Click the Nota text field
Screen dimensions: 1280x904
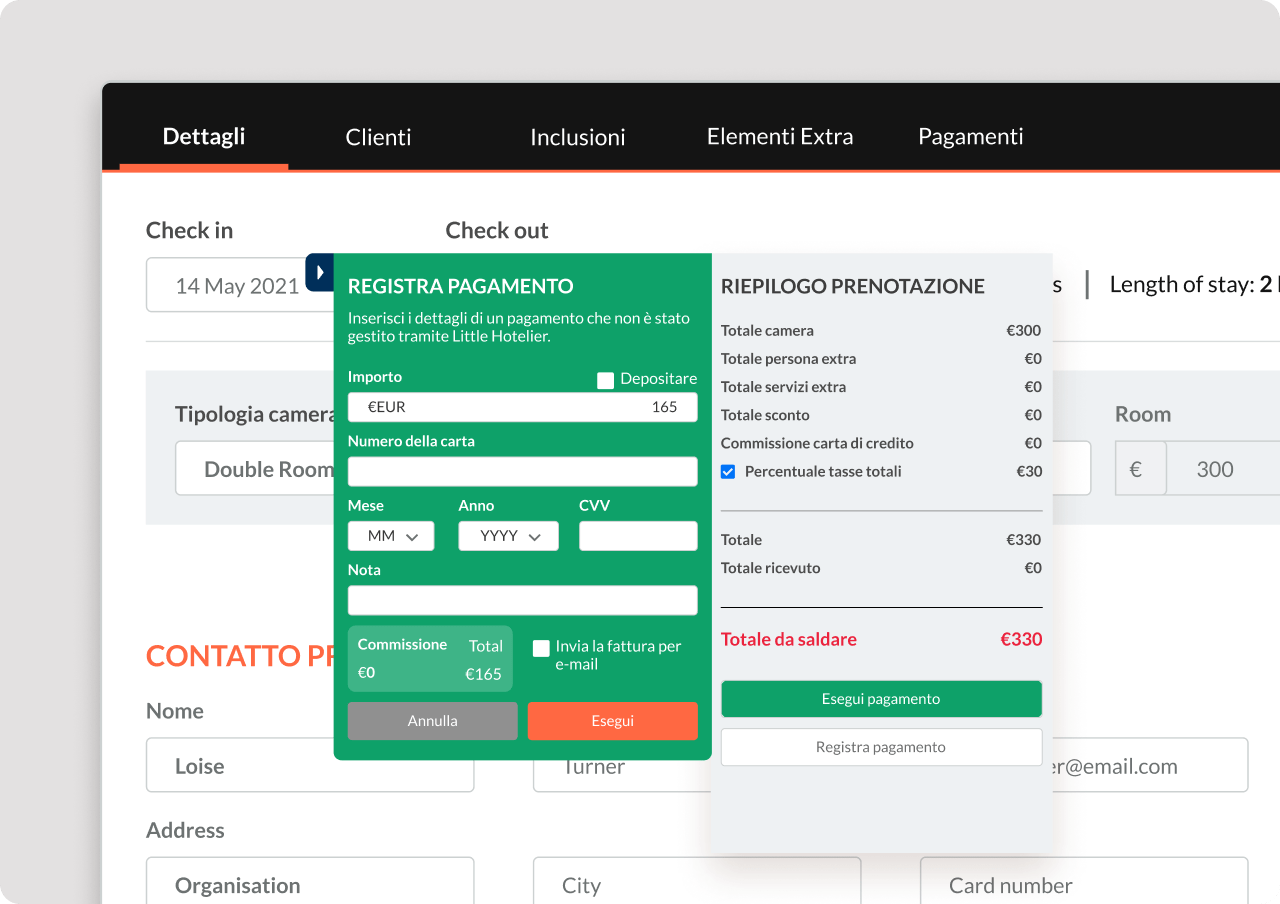(x=522, y=600)
